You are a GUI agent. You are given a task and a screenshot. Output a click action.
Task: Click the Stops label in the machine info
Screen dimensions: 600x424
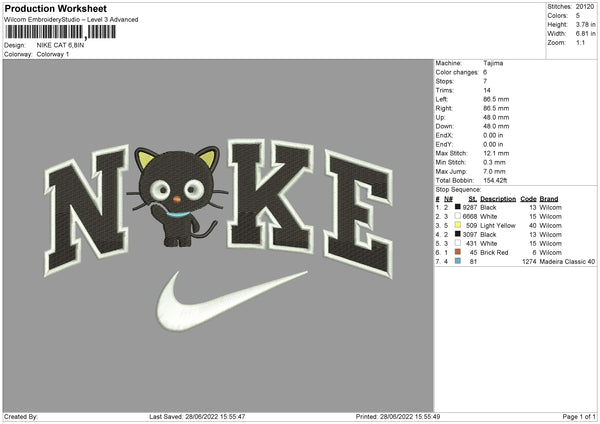point(445,81)
